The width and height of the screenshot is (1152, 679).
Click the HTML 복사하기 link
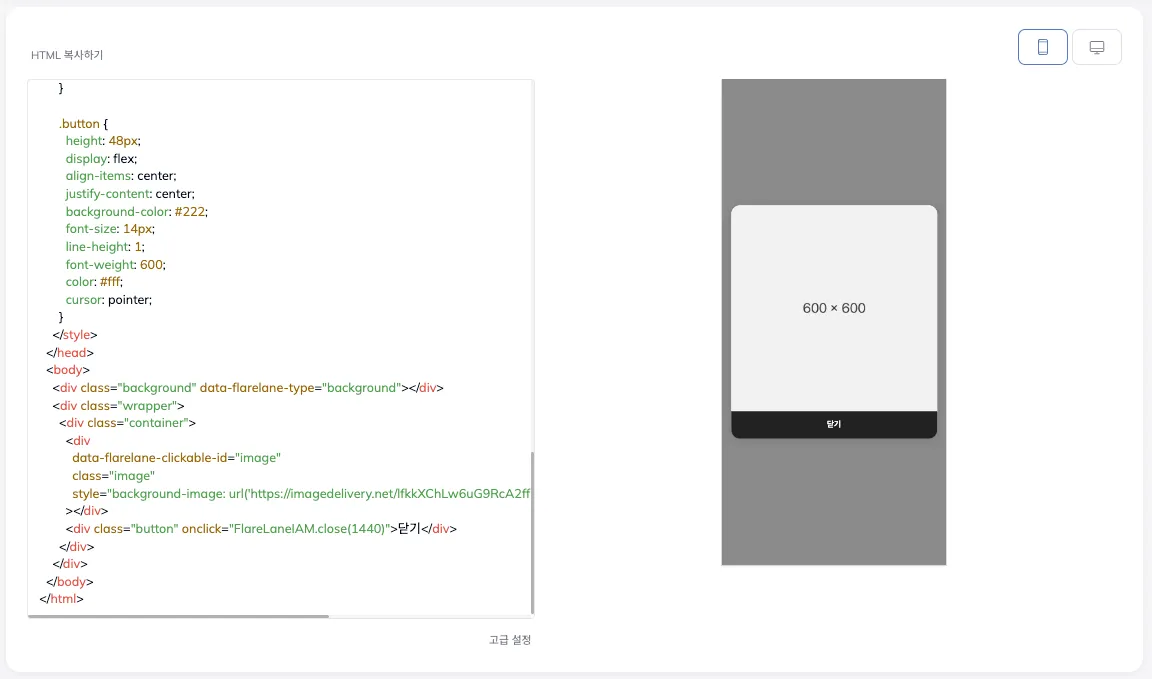[x=67, y=55]
